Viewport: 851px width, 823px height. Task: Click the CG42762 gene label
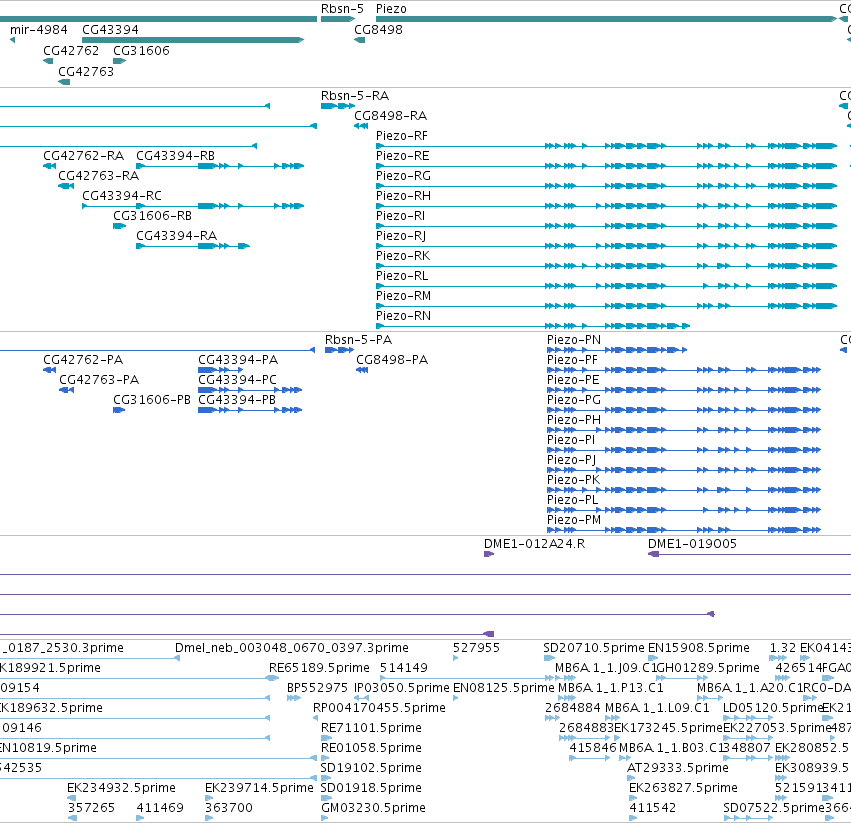(71, 51)
